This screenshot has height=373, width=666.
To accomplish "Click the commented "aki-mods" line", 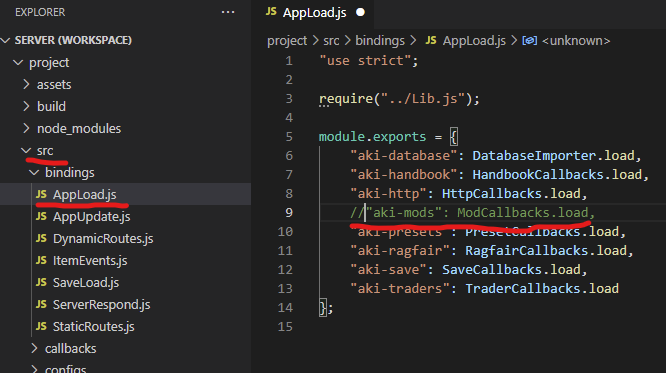I will tap(472, 212).
